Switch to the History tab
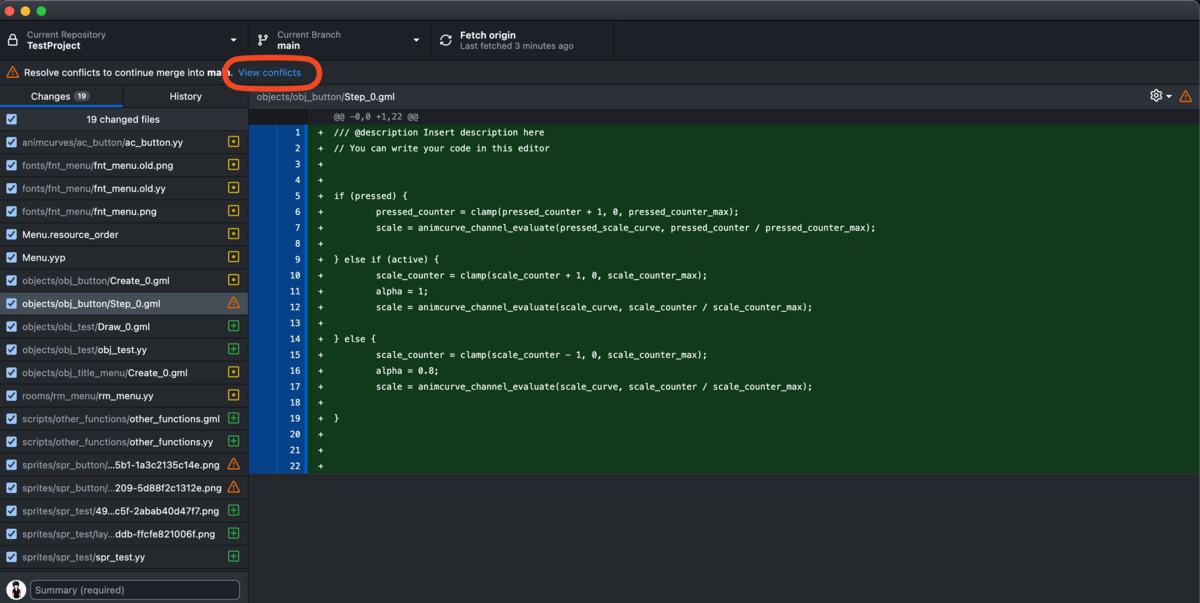This screenshot has height=603, width=1200. 185,96
